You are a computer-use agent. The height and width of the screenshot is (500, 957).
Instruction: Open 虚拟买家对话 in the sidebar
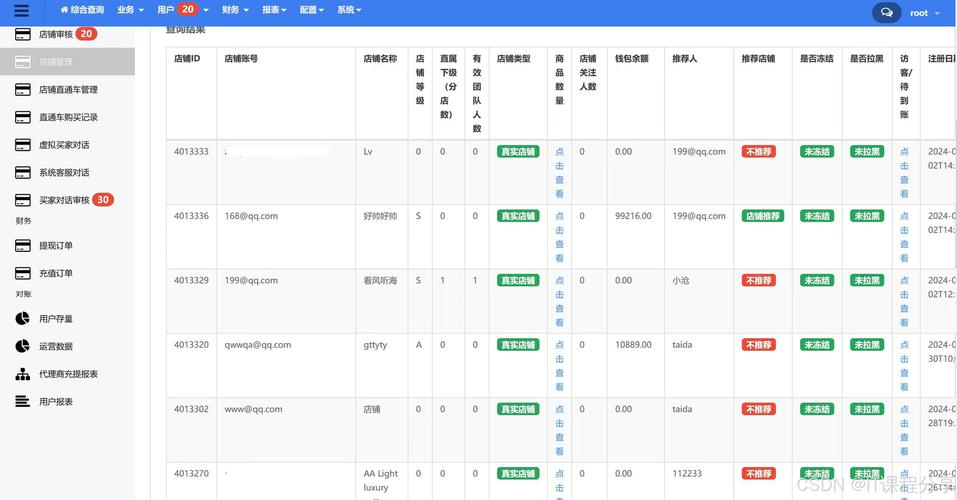coord(64,145)
